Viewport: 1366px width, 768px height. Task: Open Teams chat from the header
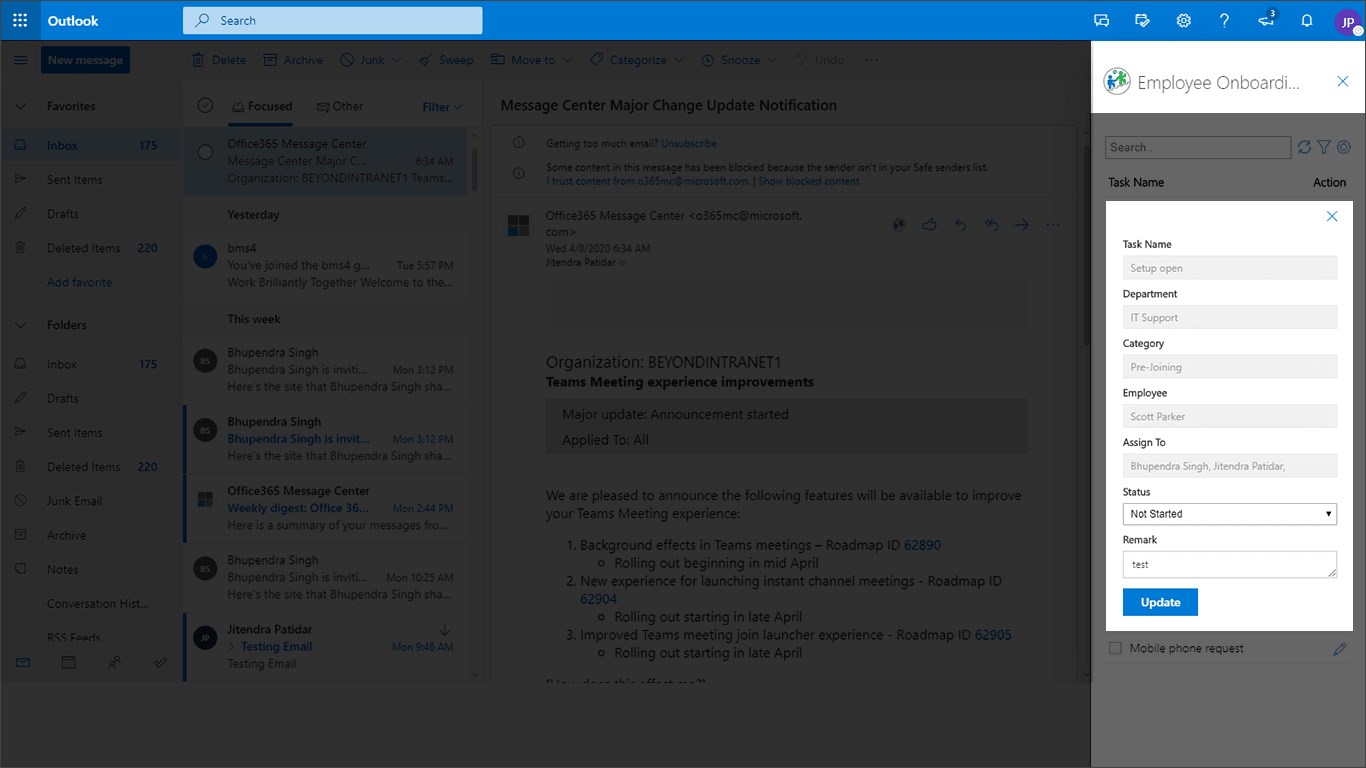[1102, 20]
